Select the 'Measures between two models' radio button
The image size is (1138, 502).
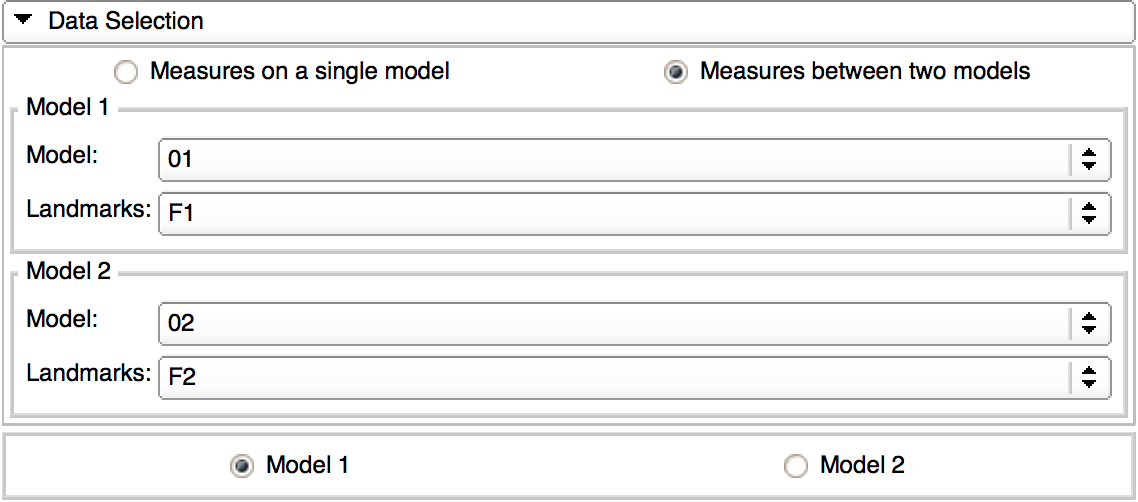pos(677,73)
